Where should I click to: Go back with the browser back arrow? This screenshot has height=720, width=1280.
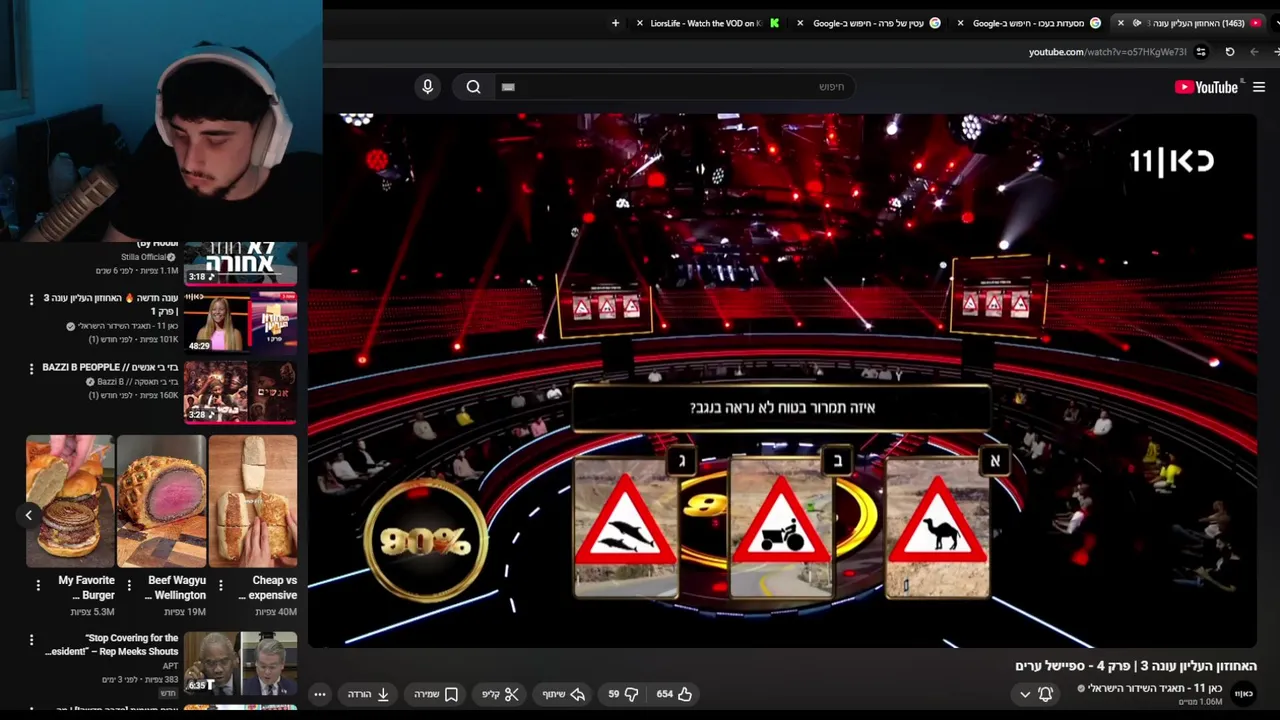click(x=1255, y=52)
